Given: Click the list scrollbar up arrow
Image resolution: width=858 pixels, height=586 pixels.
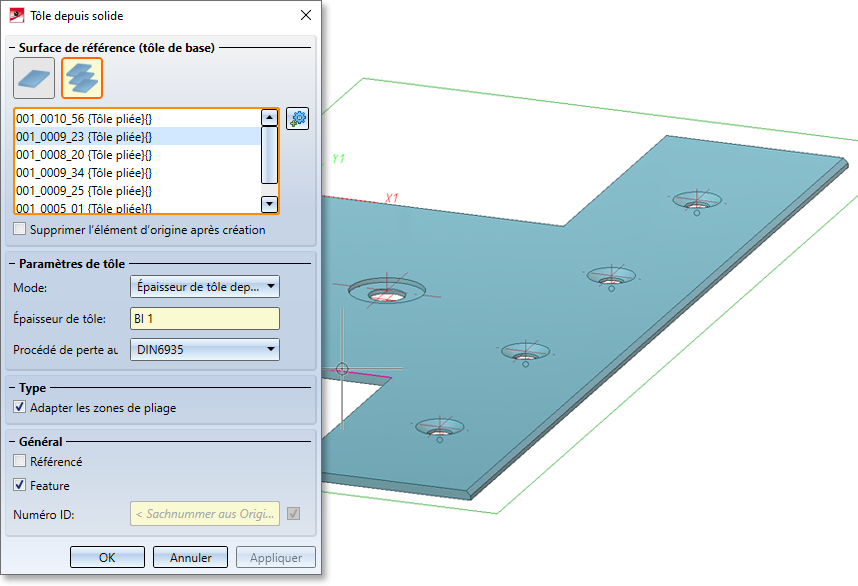Looking at the screenshot, I should [x=269, y=118].
